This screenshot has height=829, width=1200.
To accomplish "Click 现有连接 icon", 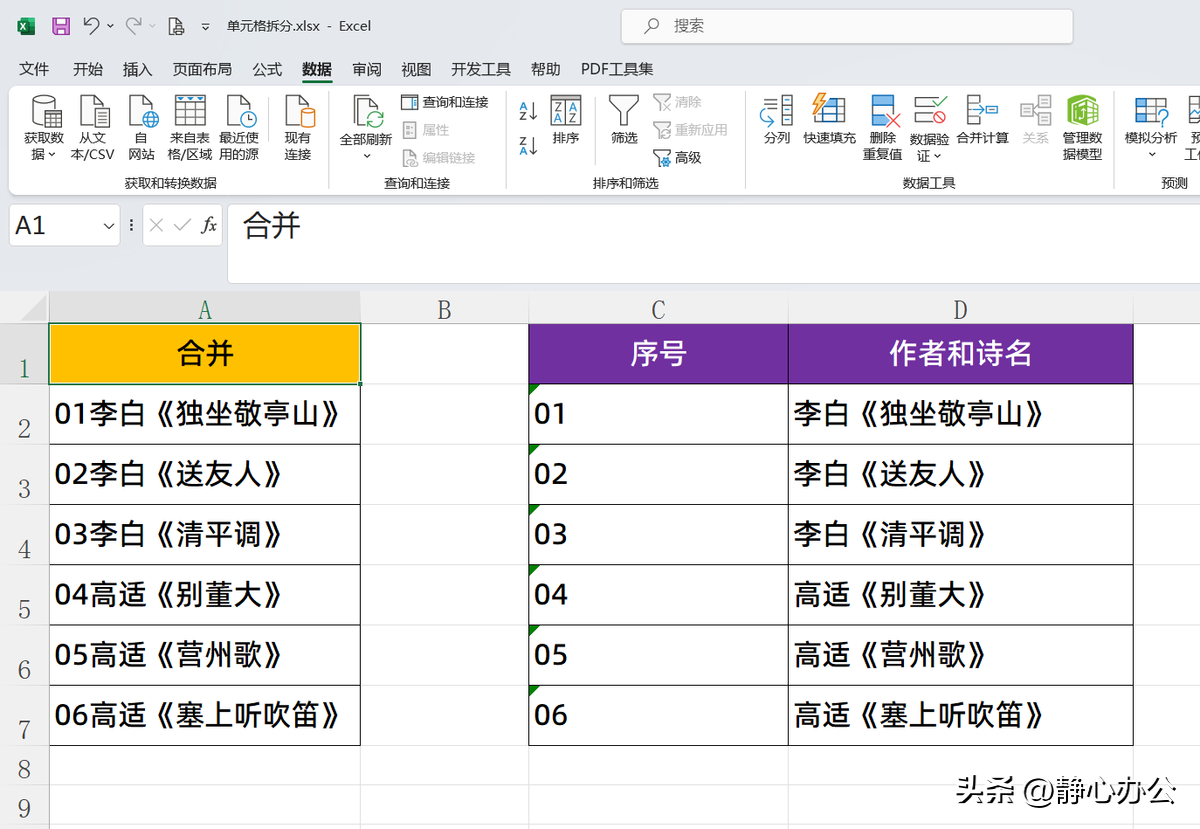I will click(x=298, y=112).
